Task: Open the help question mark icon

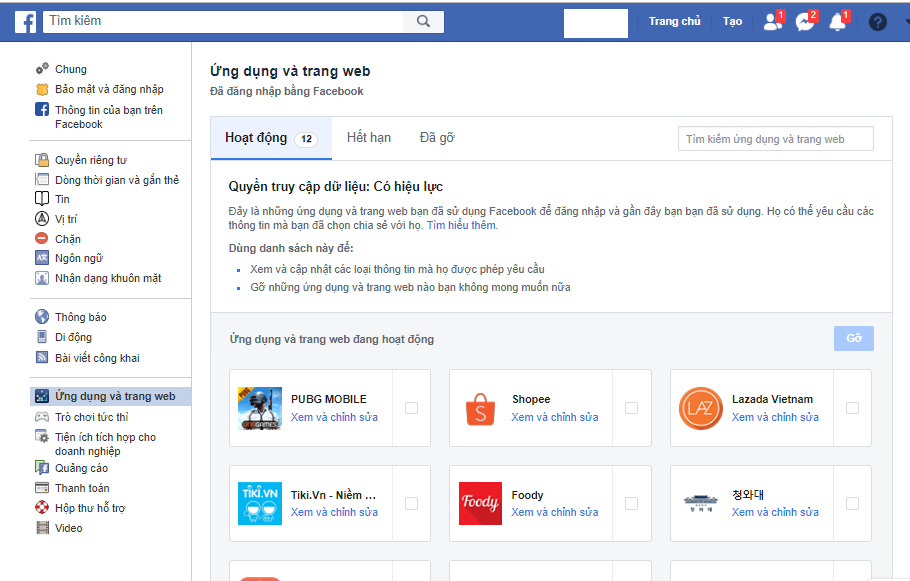Action: pyautogui.click(x=878, y=22)
